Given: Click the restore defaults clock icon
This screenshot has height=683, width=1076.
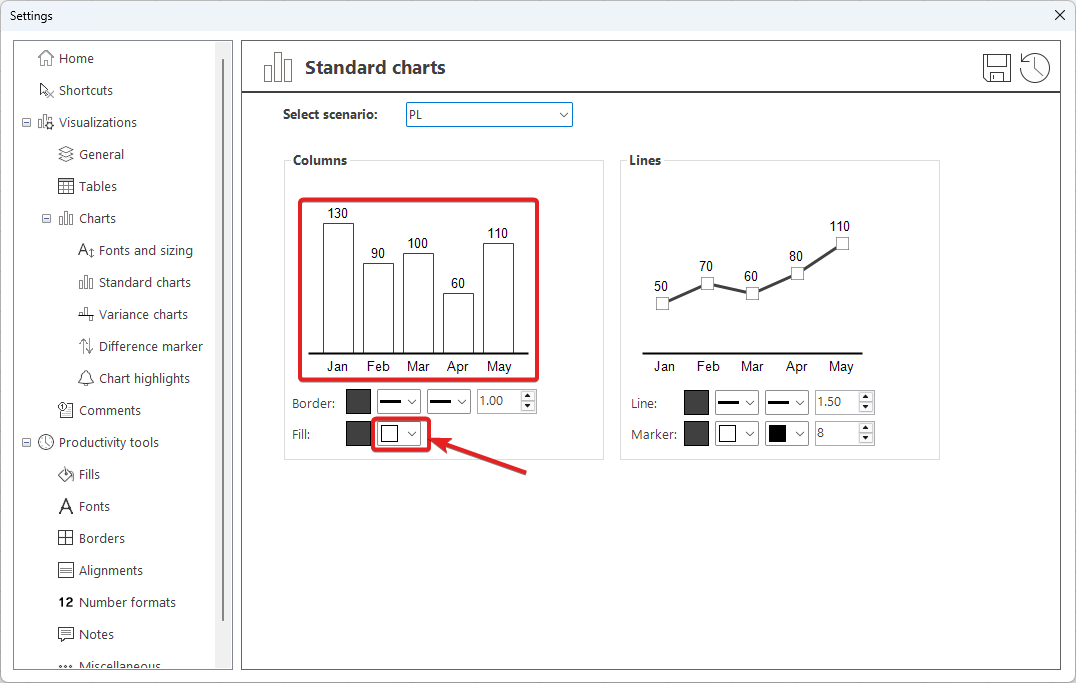Looking at the screenshot, I should [x=1035, y=68].
